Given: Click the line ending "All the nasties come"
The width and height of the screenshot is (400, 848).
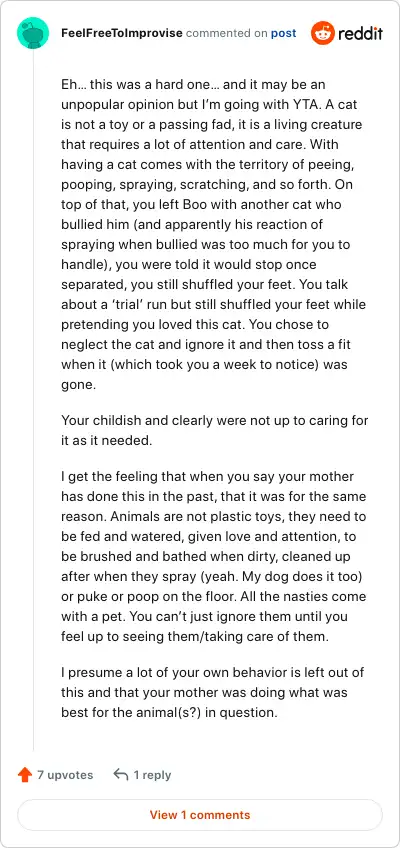Looking at the screenshot, I should tap(214, 597).
